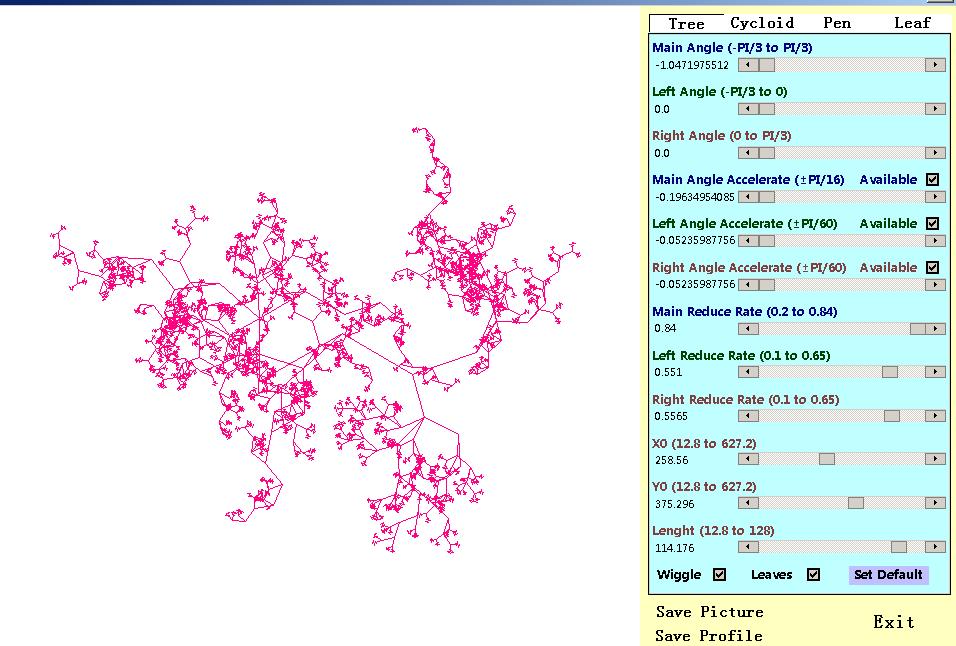Click the Set Default button
This screenshot has height=646, width=956.
click(888, 574)
